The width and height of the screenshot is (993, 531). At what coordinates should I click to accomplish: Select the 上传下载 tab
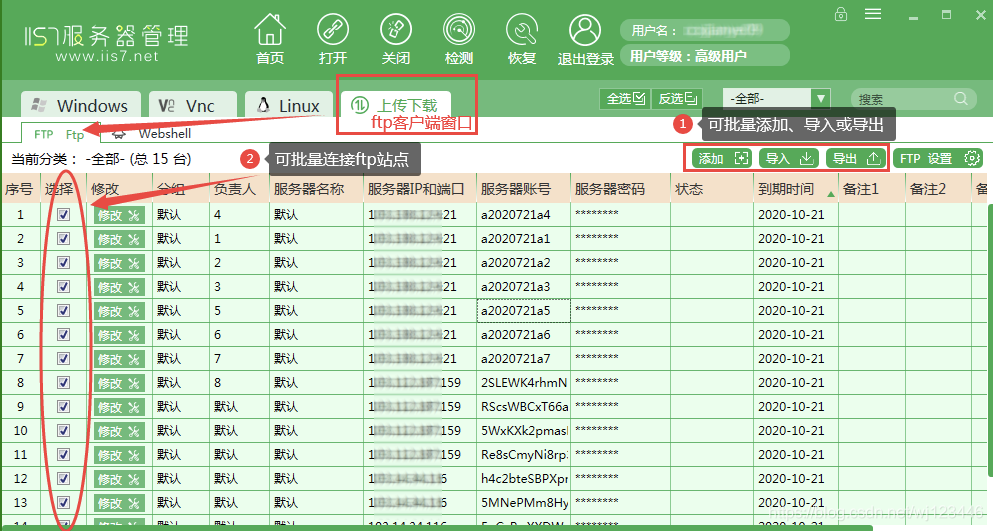pyautogui.click(x=395, y=105)
